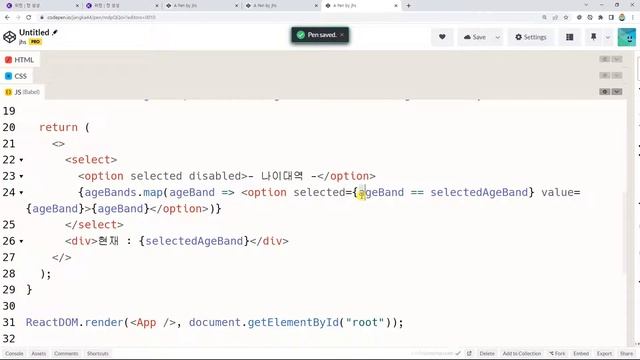
Task: Click the browser address bar
Action: tap(286, 18)
